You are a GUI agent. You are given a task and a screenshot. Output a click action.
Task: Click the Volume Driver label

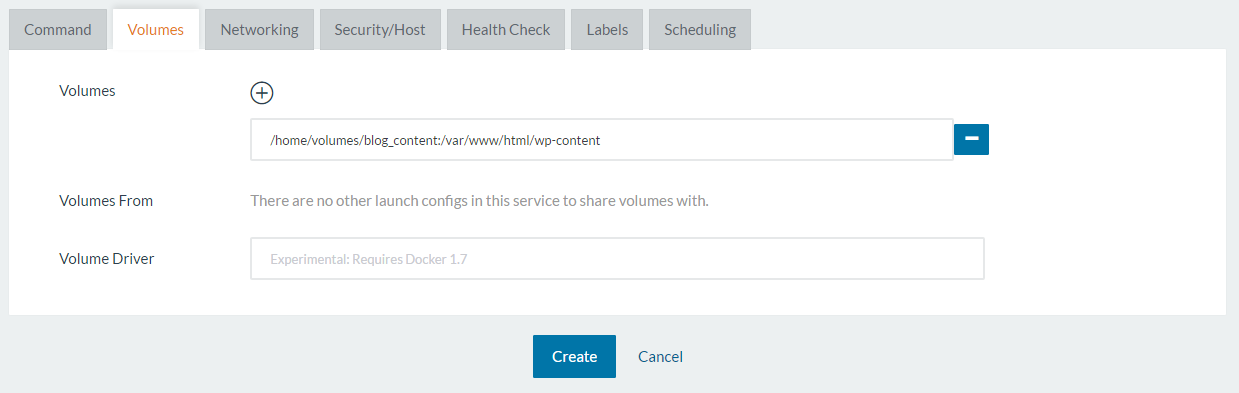106,258
